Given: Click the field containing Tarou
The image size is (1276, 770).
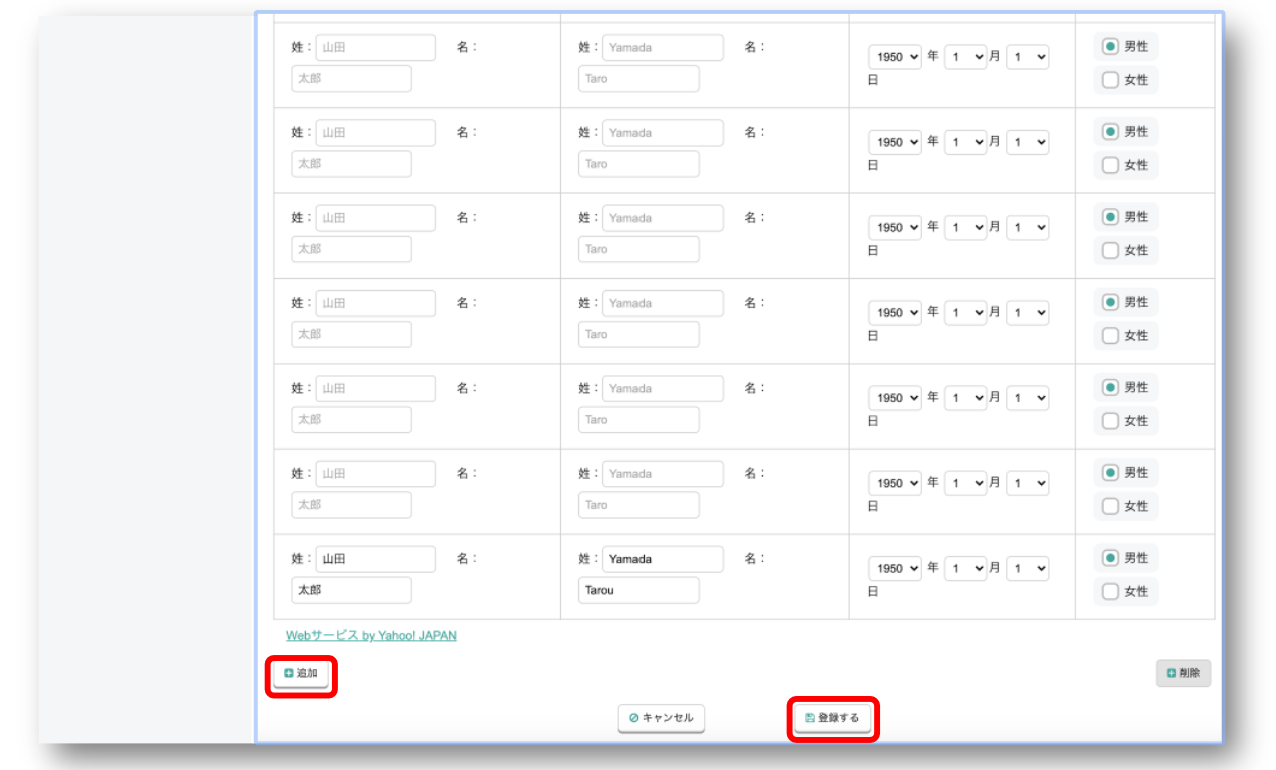Looking at the screenshot, I should (638, 590).
